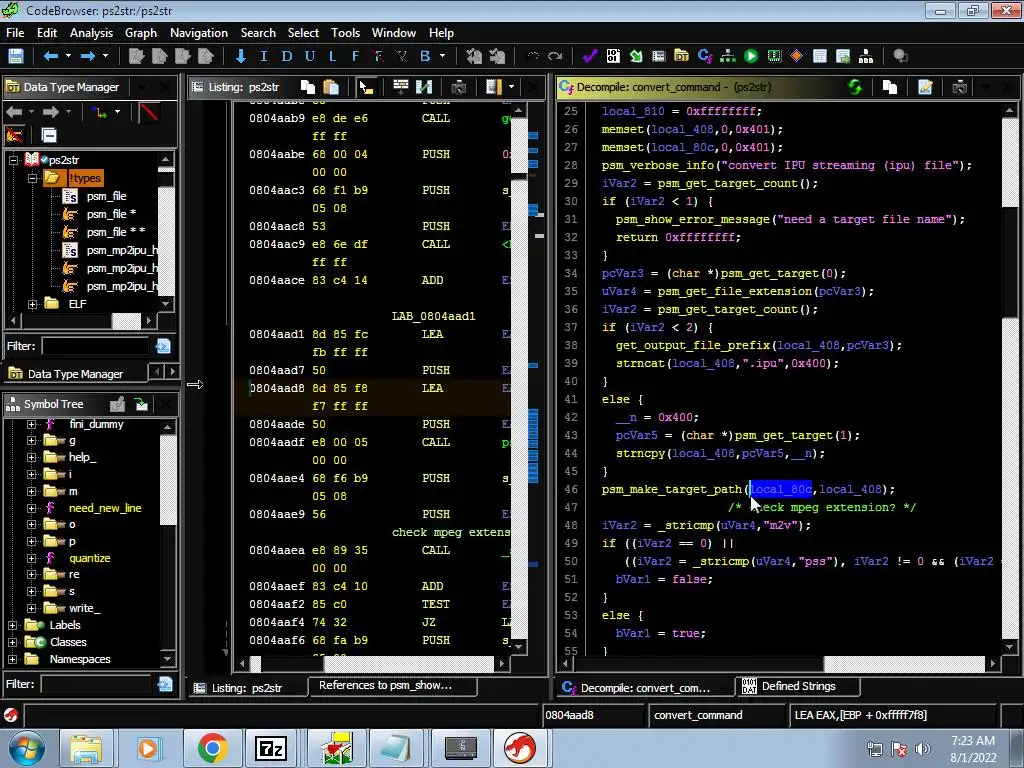Click Windows Start button
This screenshot has width=1024, height=768.
(x=27, y=748)
